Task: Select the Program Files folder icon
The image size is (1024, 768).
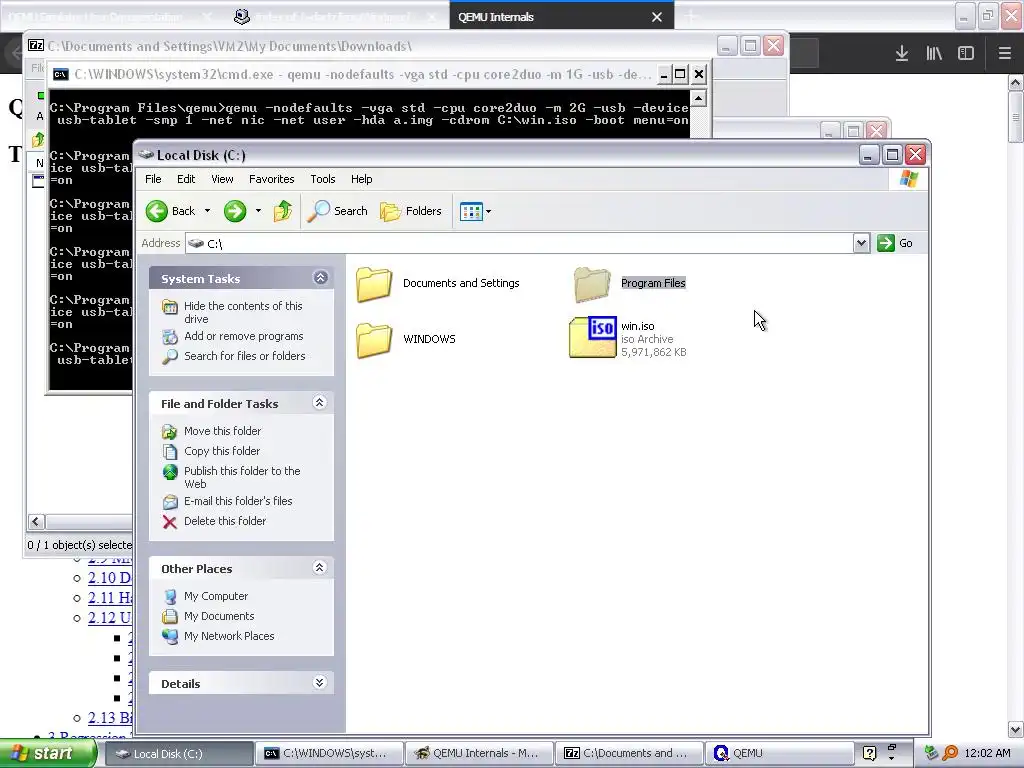Action: 592,284
